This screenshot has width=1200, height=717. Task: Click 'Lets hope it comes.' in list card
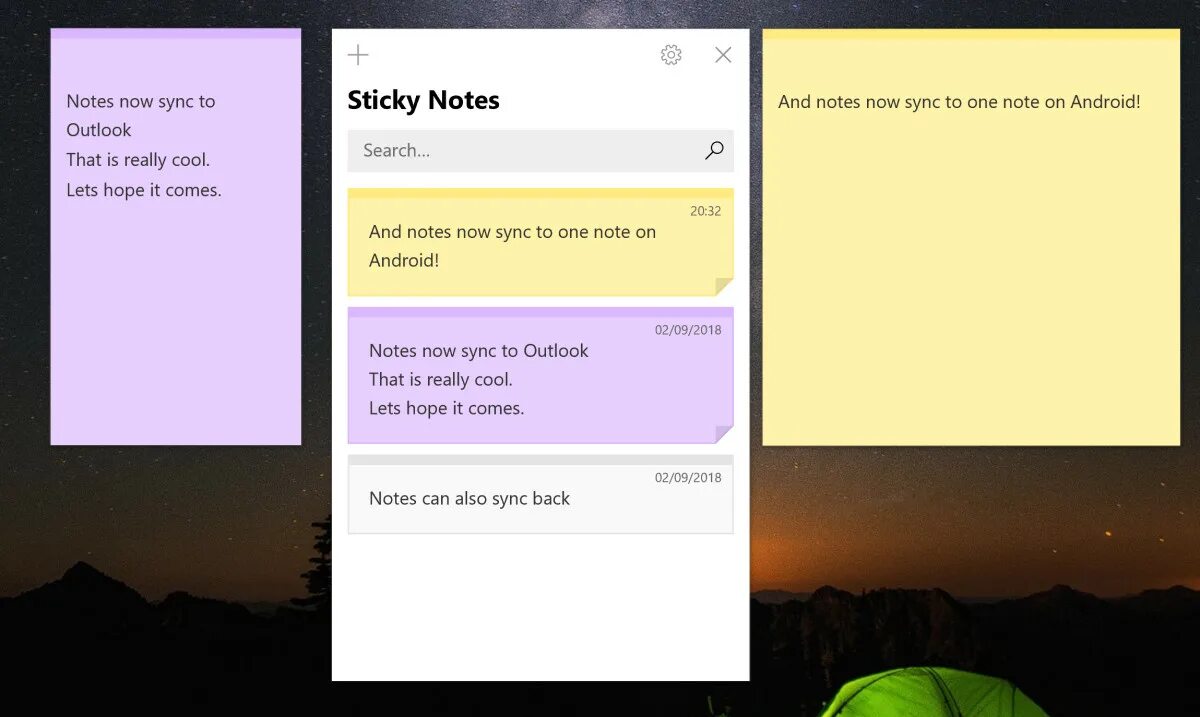tap(447, 408)
